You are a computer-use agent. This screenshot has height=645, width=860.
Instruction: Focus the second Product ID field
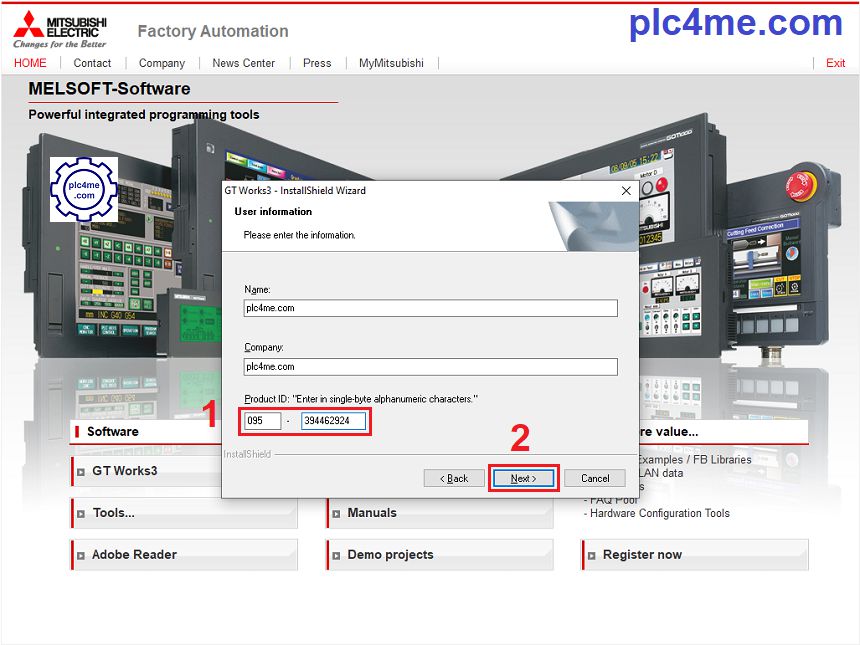333,421
